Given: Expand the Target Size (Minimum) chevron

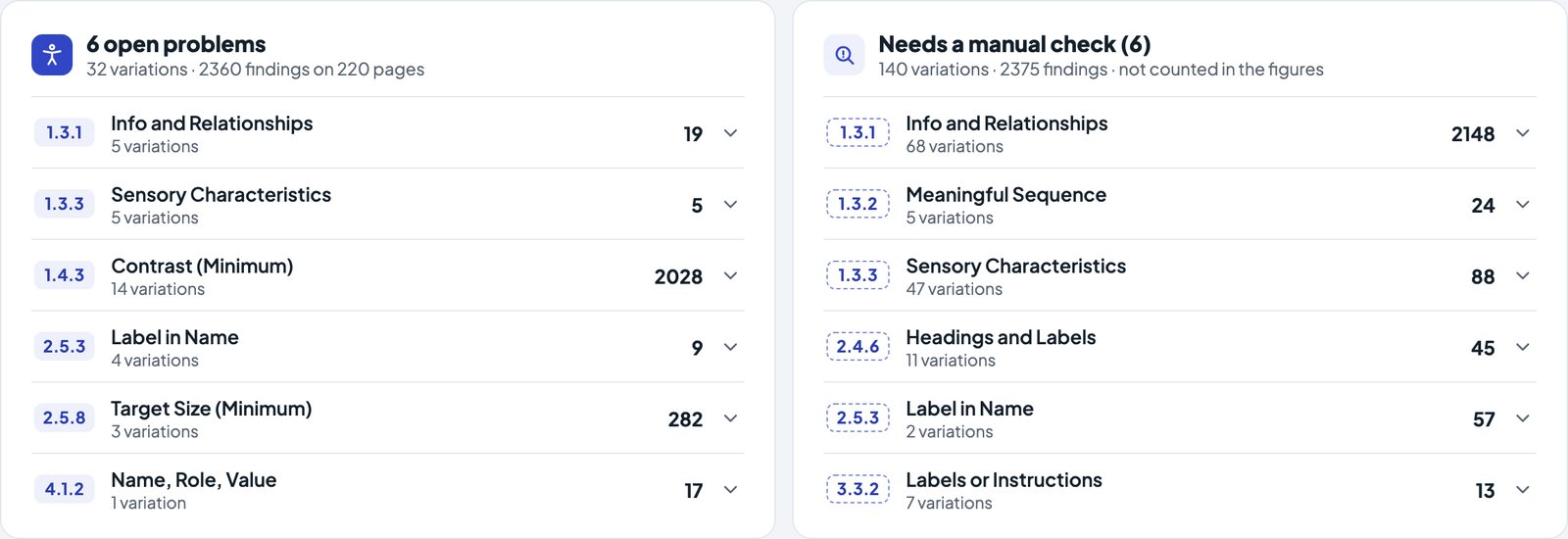Looking at the screenshot, I should coord(730,418).
